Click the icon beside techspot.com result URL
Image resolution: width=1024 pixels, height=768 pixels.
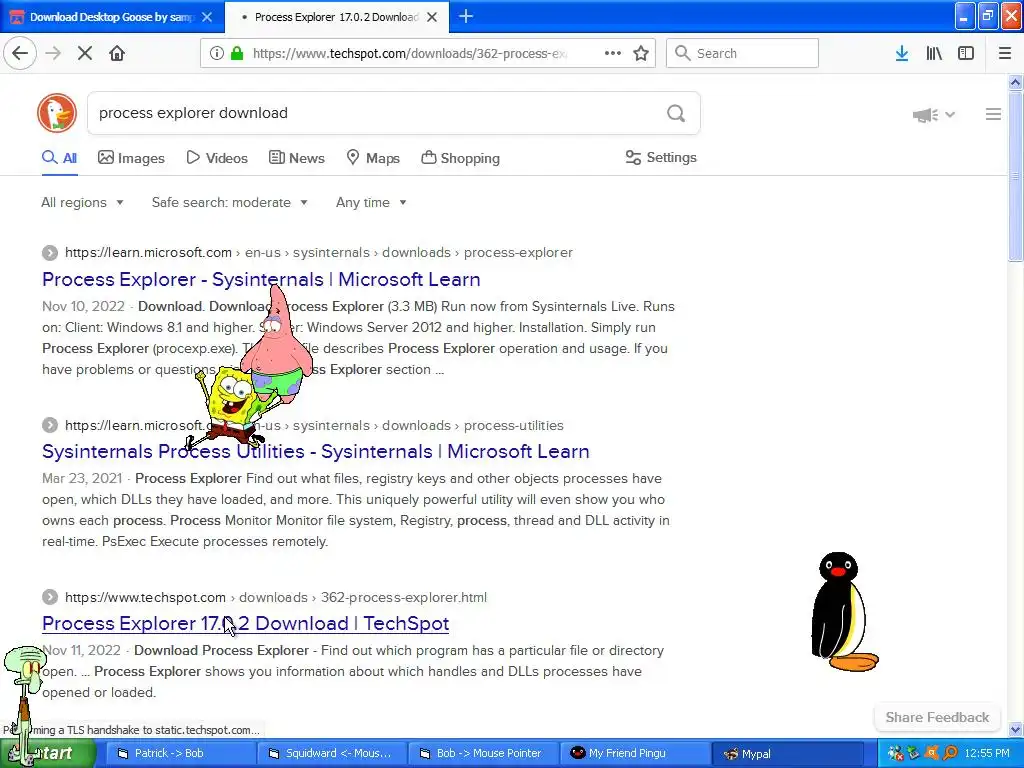(50, 597)
